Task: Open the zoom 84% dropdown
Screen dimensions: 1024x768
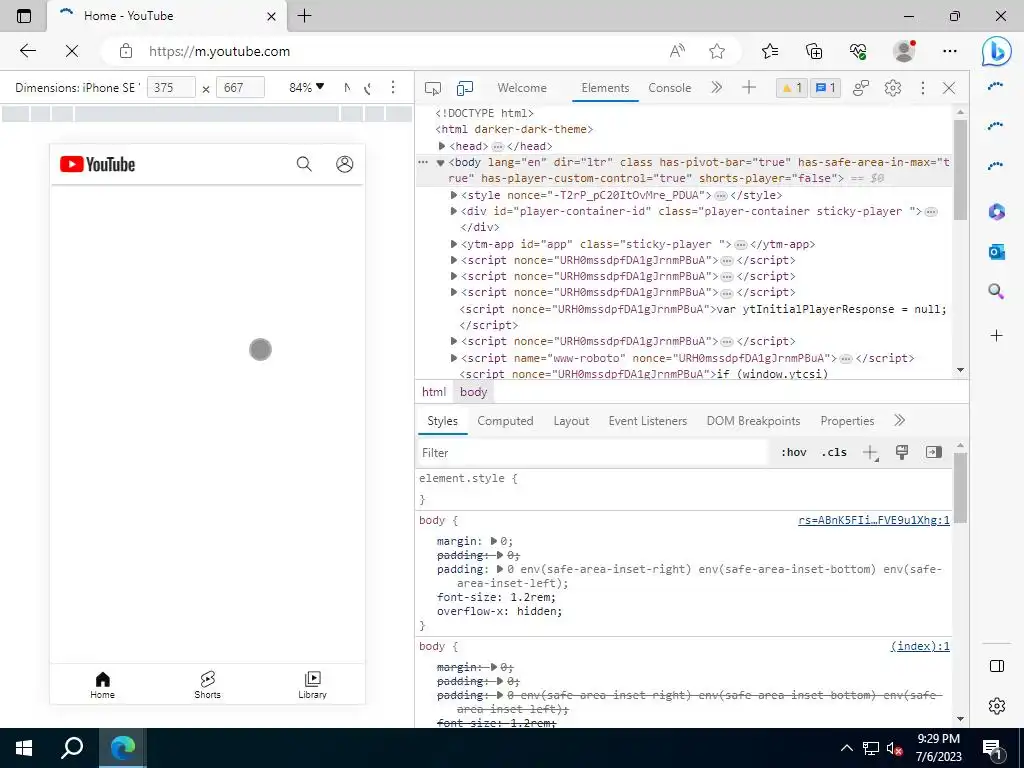Action: click(306, 88)
